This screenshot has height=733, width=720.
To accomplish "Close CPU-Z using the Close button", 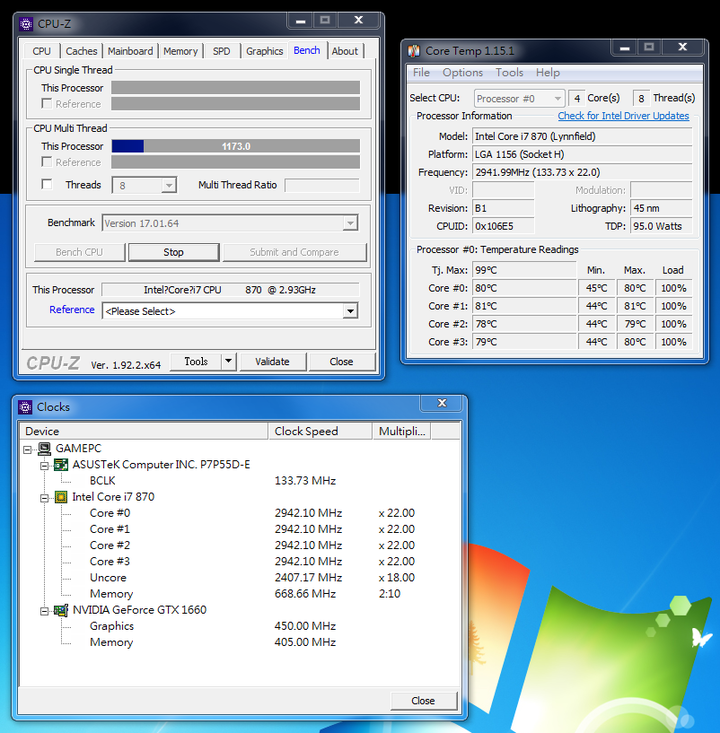I will (342, 361).
